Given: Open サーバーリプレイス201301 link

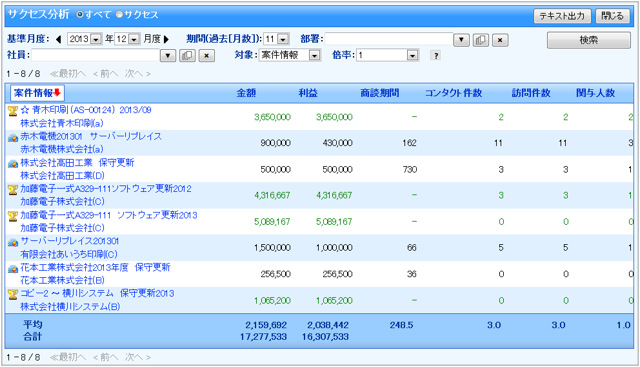Looking at the screenshot, I should point(69,241).
